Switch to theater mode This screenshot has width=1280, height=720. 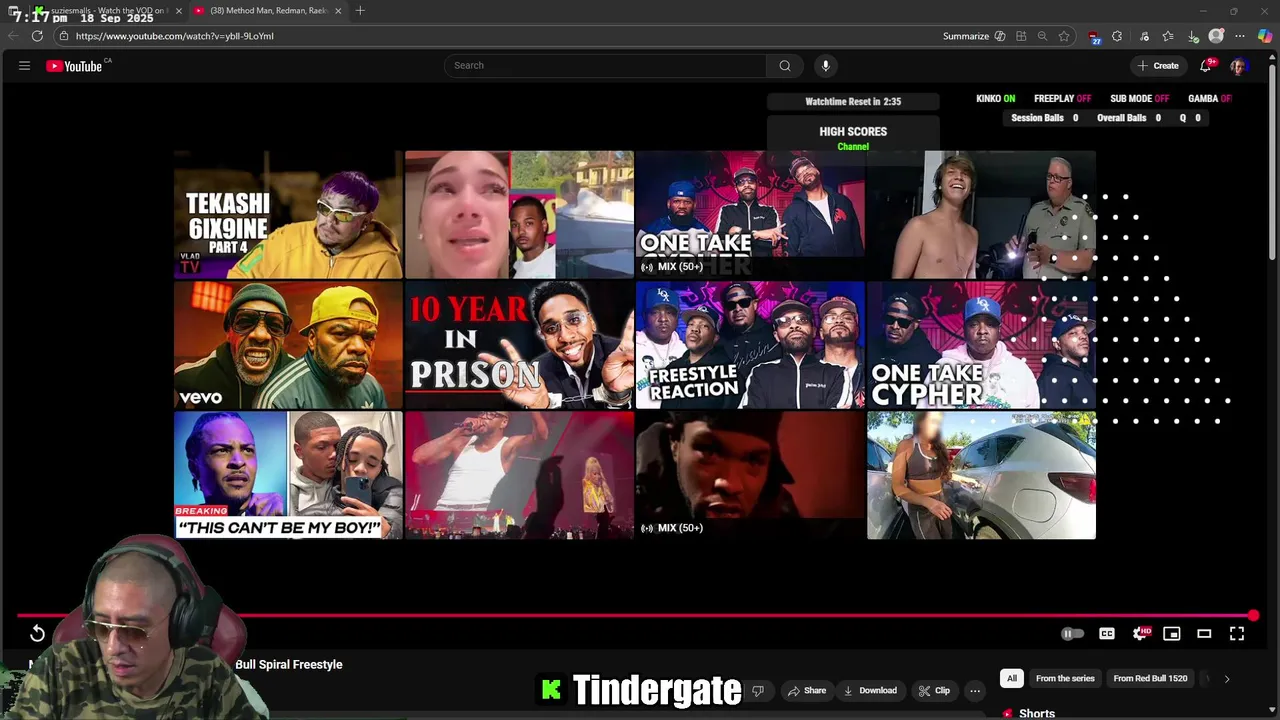coord(1204,633)
